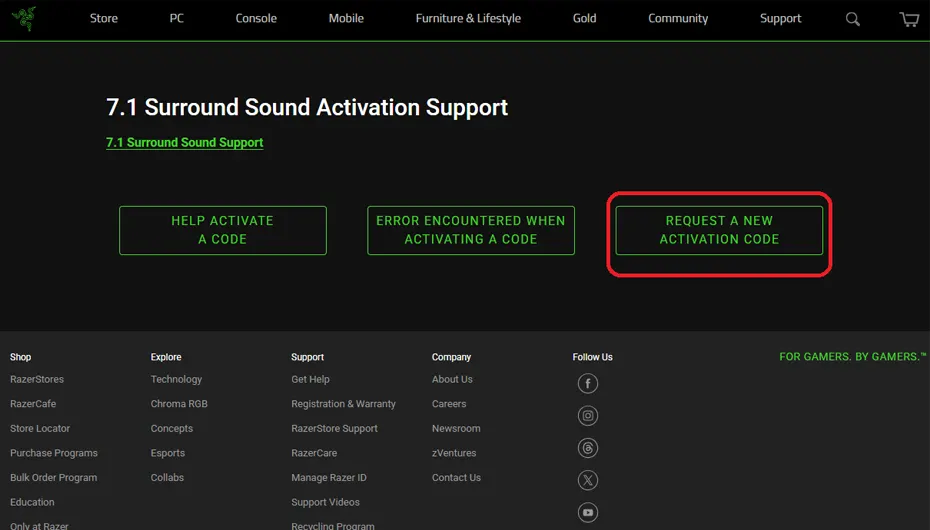Click Error Encountered When Activating a Code

[x=471, y=230]
